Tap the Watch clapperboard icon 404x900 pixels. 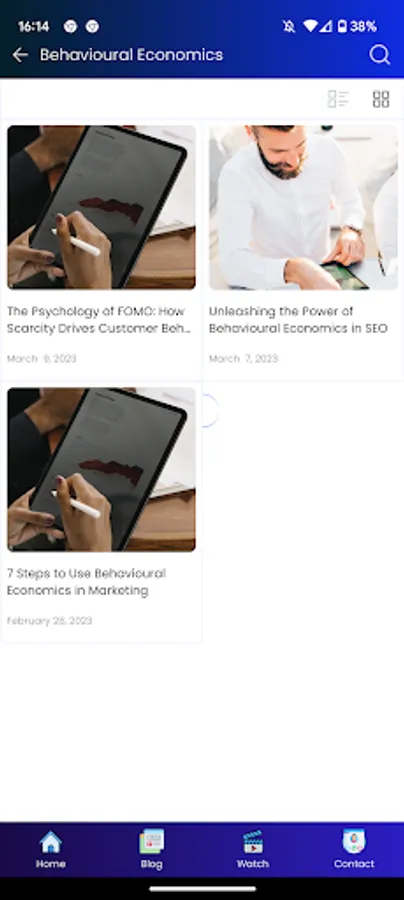click(x=252, y=842)
